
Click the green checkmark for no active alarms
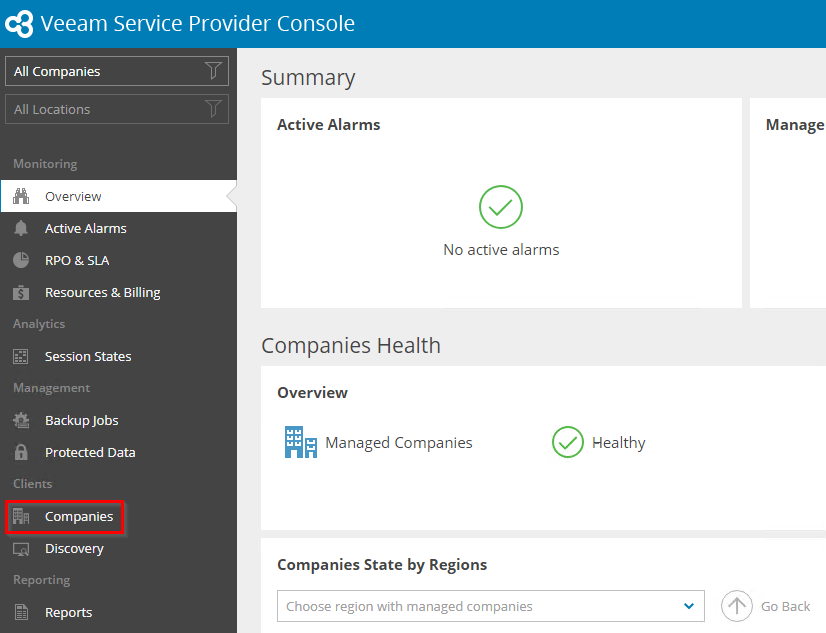(501, 207)
